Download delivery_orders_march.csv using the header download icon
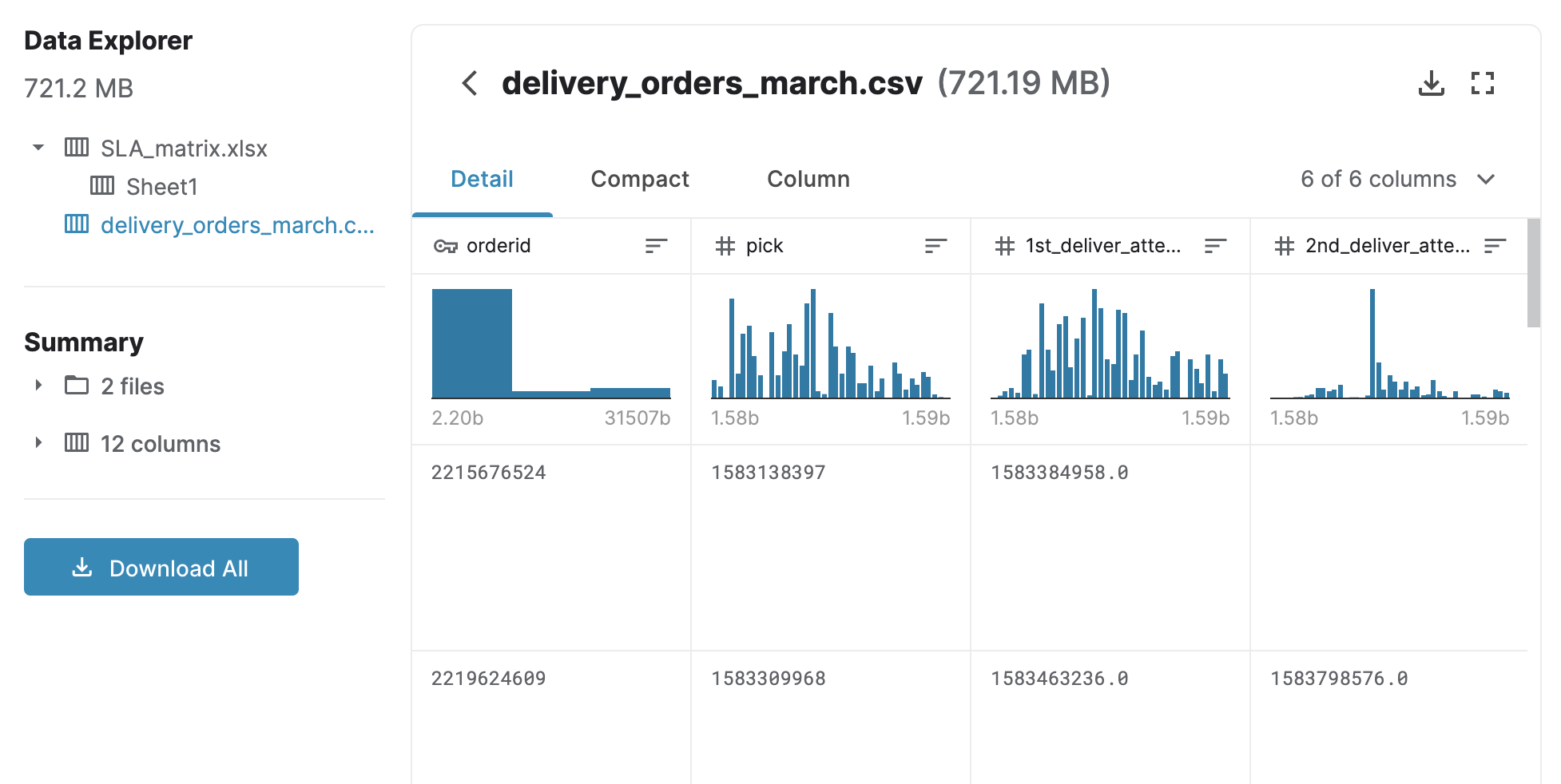1561x784 pixels. click(1431, 83)
